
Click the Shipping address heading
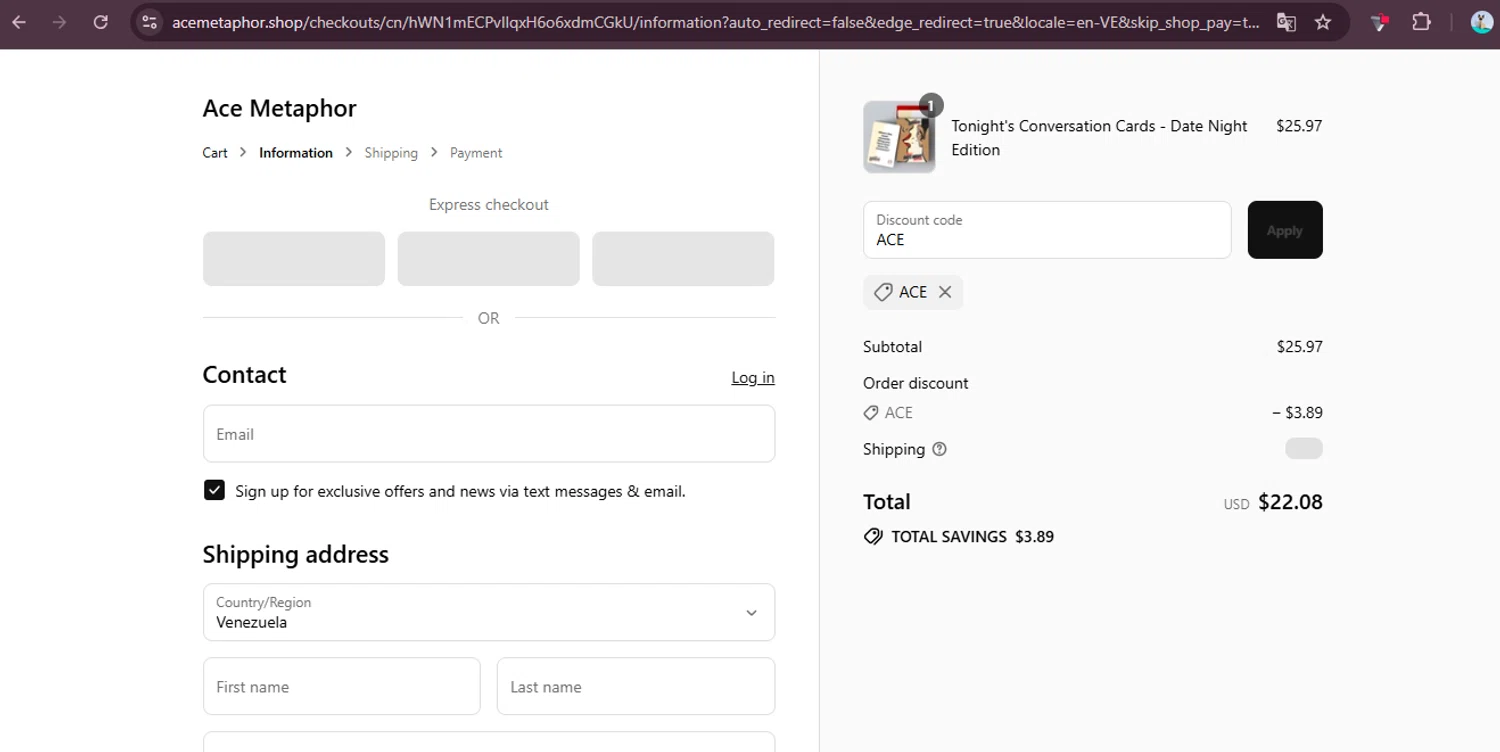coord(295,554)
